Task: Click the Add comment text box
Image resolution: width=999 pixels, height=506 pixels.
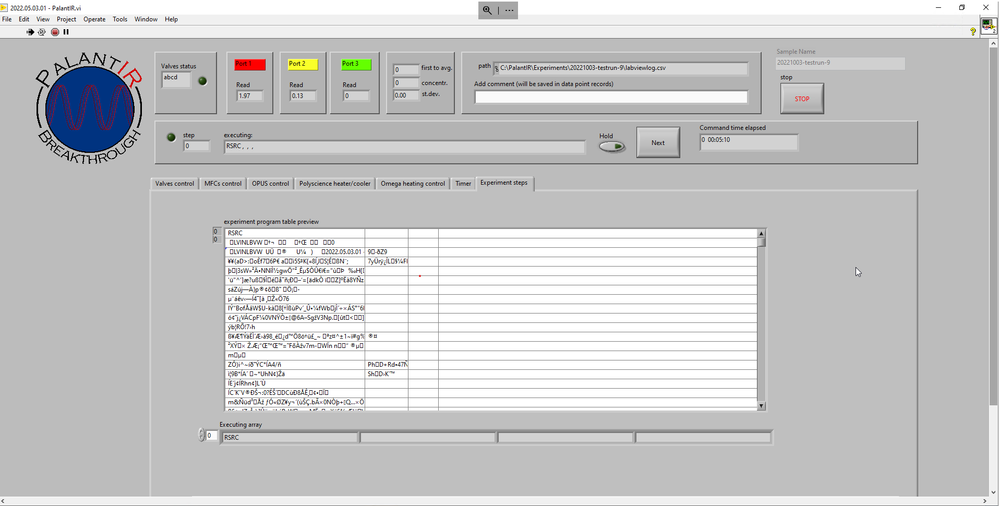Action: [x=611, y=97]
